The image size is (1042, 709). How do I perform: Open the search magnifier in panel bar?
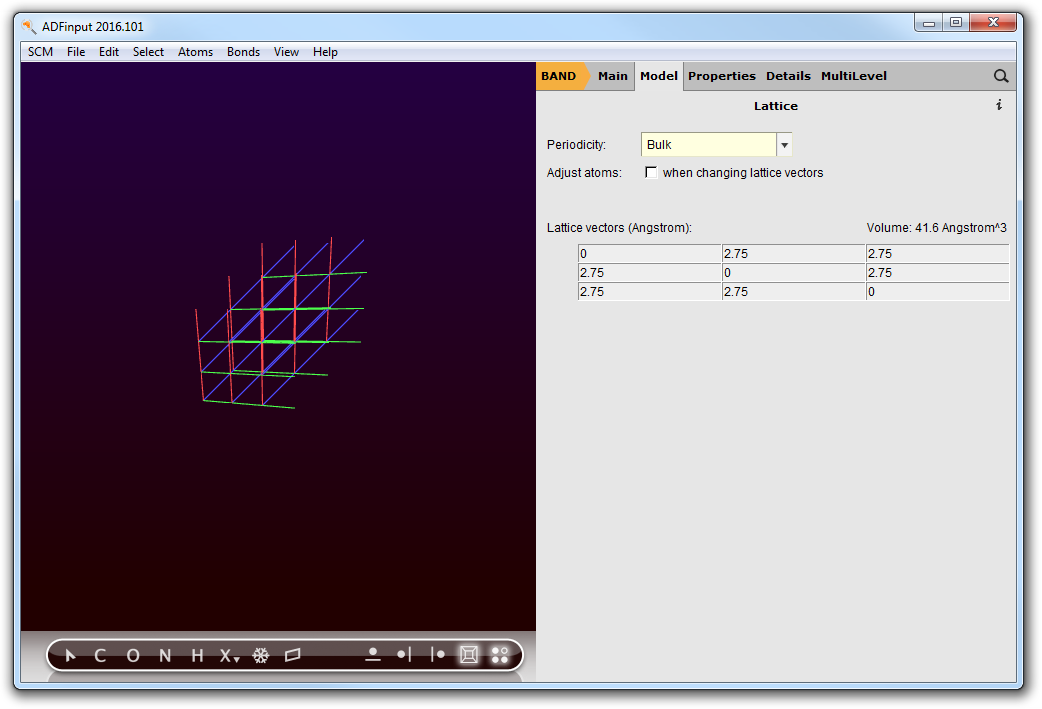(1001, 76)
